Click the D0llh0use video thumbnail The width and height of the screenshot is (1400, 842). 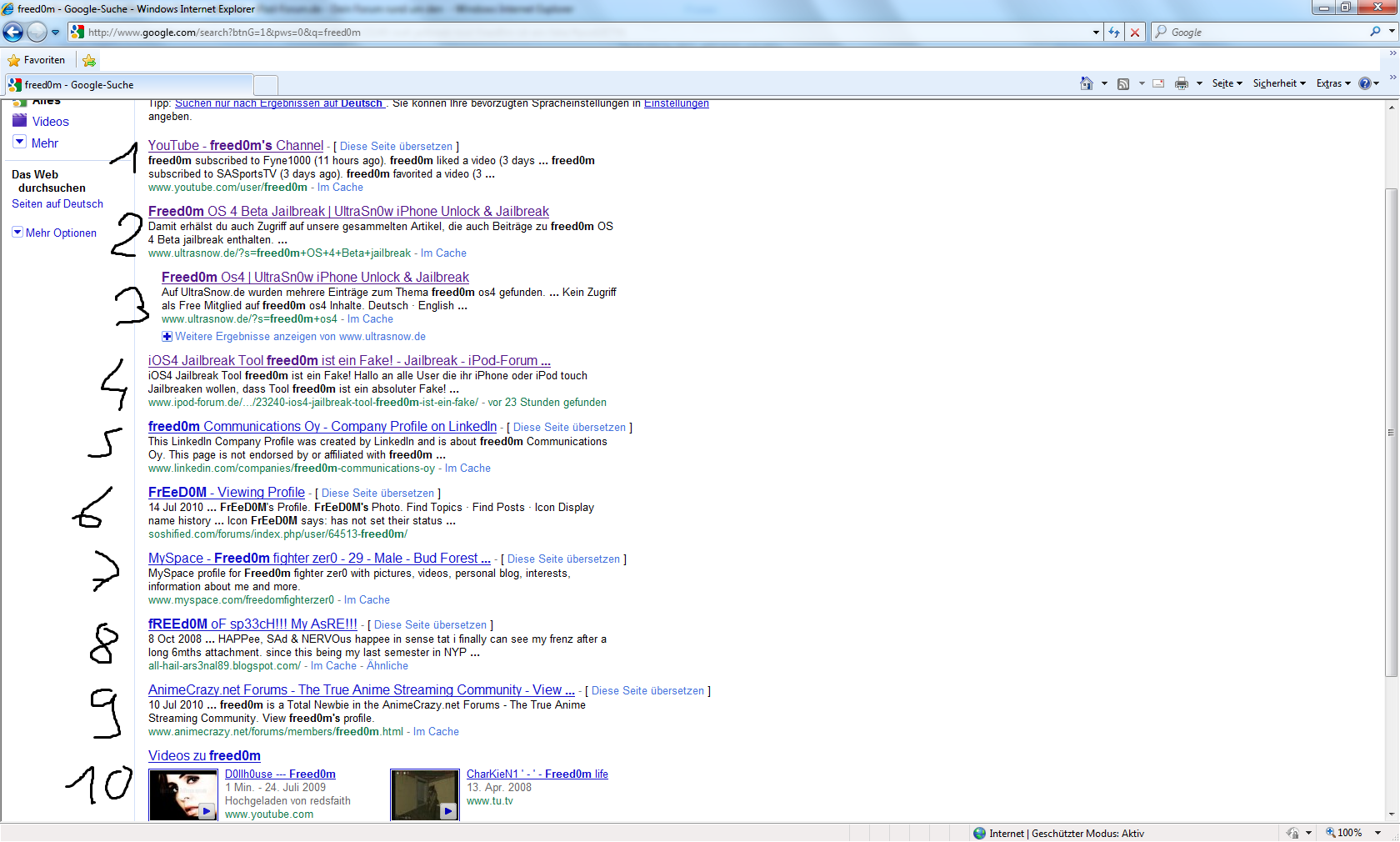183,795
